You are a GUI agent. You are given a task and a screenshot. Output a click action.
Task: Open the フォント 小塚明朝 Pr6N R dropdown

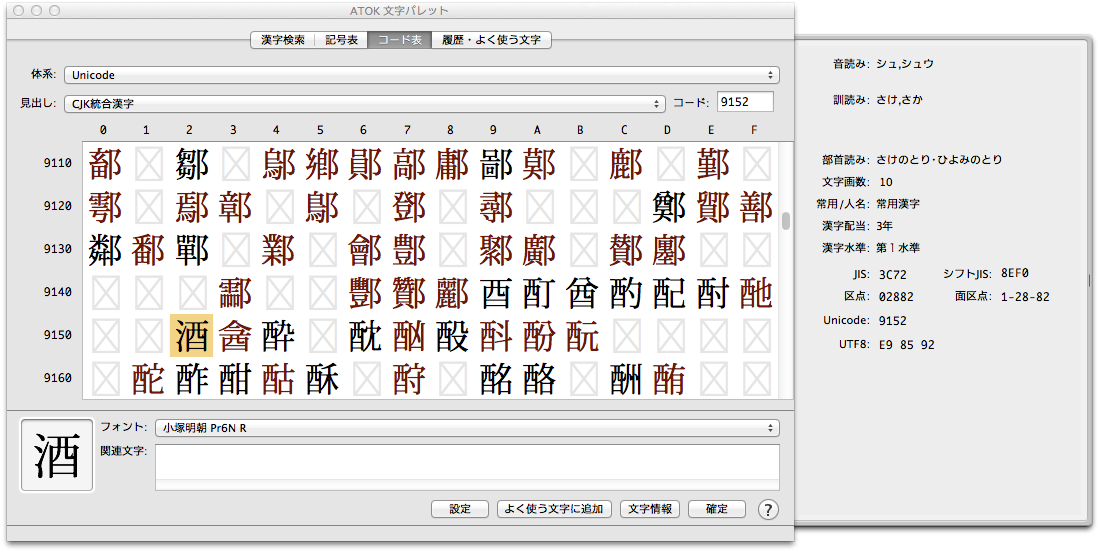click(467, 428)
